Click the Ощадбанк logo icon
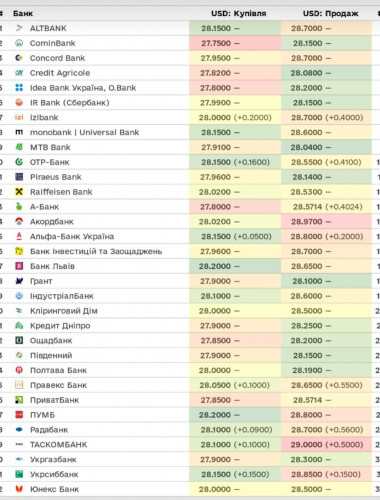This screenshot has width=380, height=500. coord(19,340)
